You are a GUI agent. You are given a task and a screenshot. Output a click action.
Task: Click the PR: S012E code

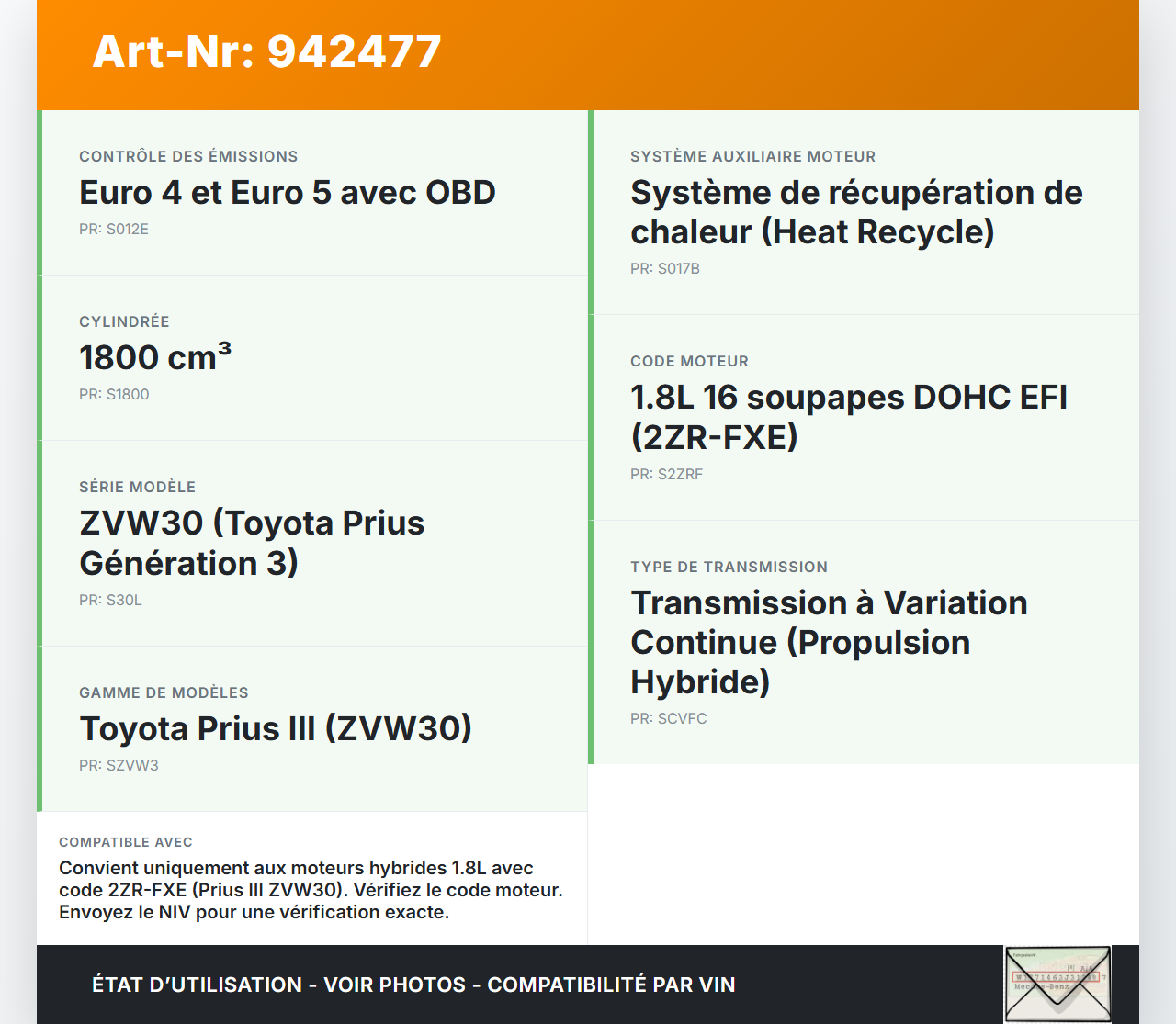pos(114,230)
